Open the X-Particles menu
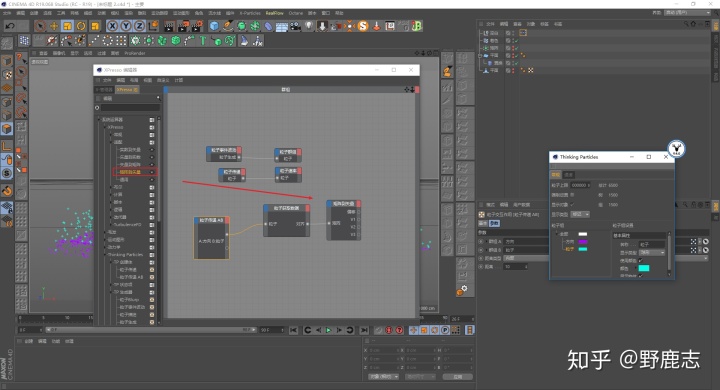 tap(250, 13)
